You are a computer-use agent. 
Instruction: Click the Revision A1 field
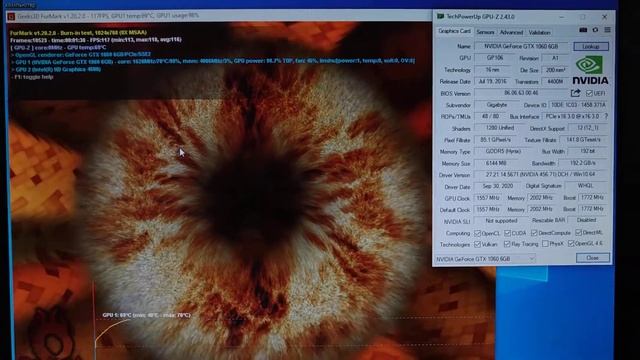pos(555,58)
